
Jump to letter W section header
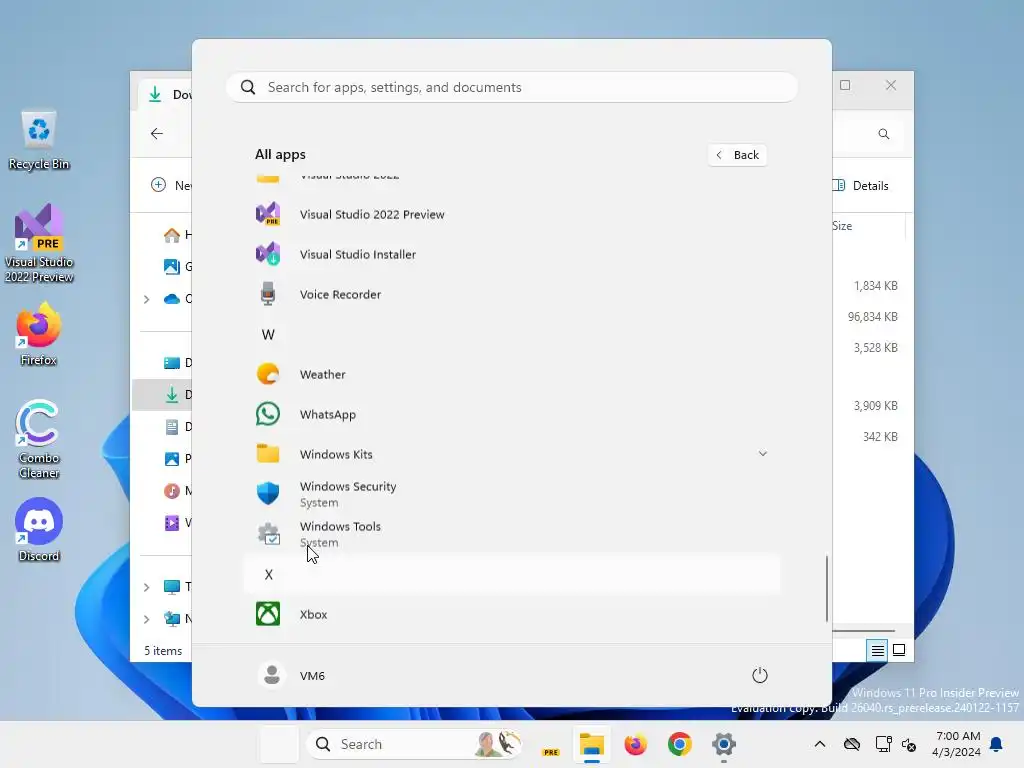coord(268,334)
